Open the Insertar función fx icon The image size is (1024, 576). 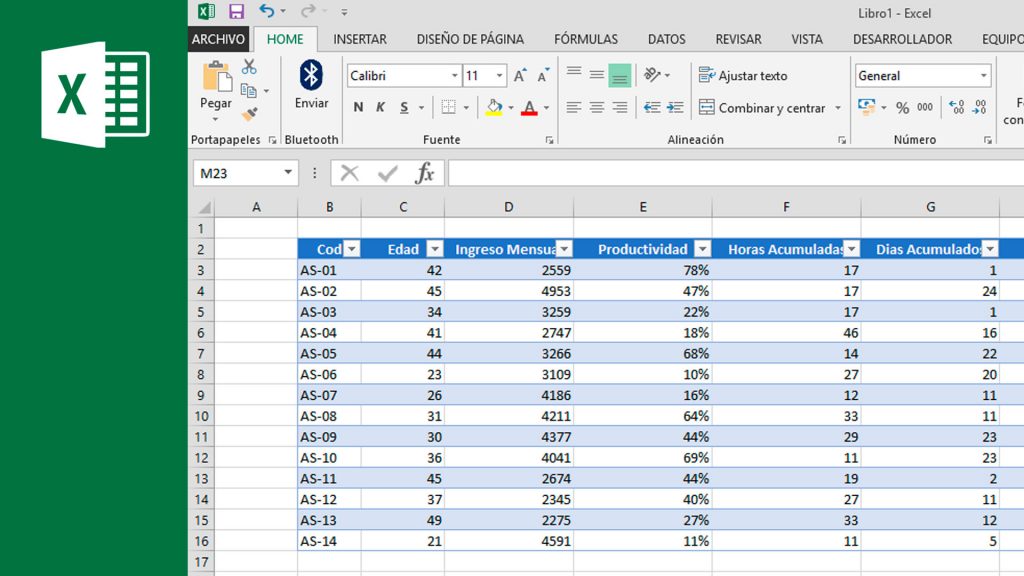pos(424,172)
